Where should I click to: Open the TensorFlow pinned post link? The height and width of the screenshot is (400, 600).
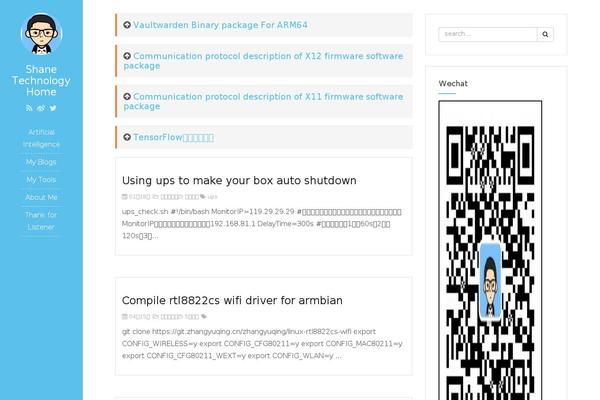pos(173,137)
